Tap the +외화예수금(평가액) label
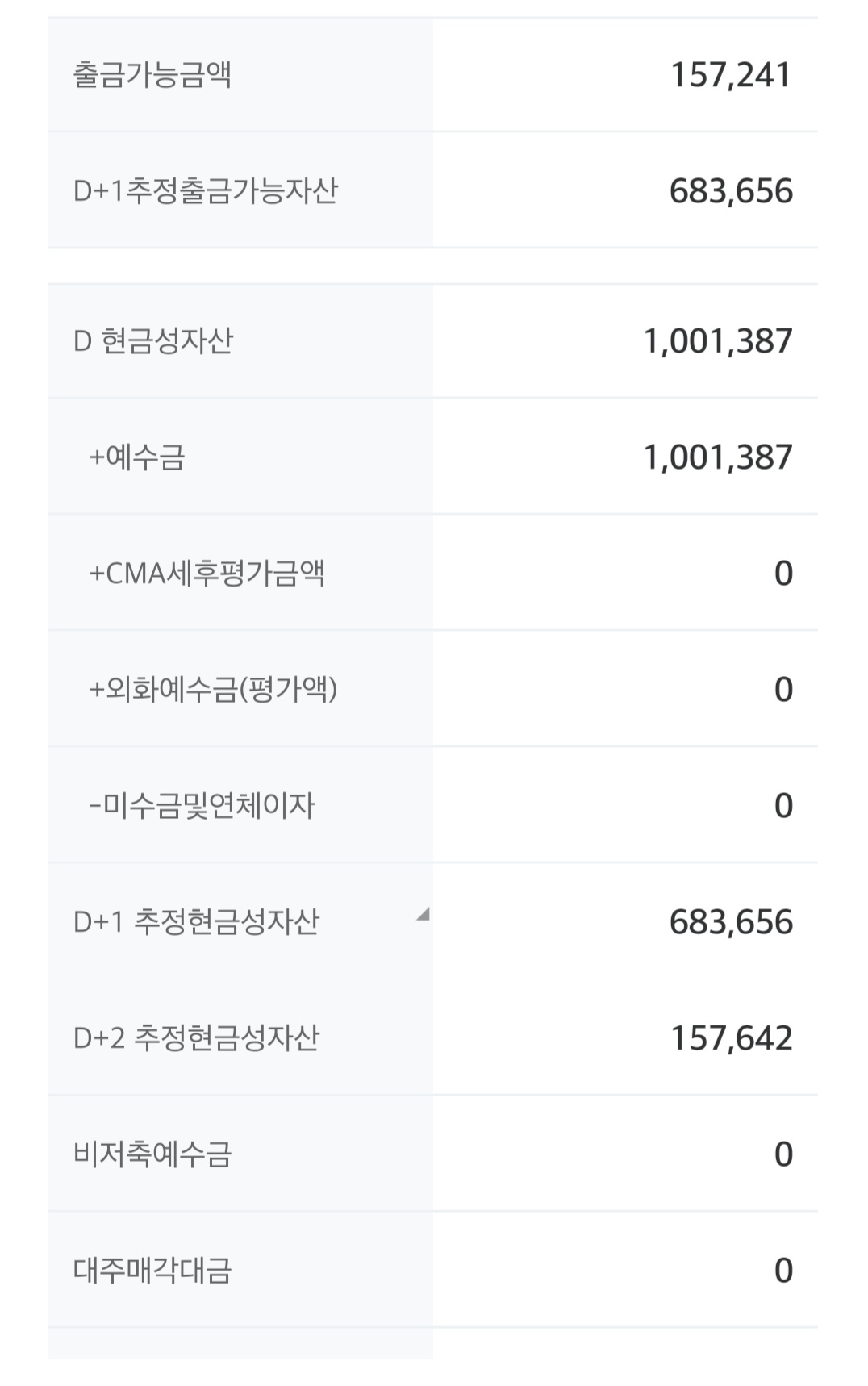 [x=213, y=690]
